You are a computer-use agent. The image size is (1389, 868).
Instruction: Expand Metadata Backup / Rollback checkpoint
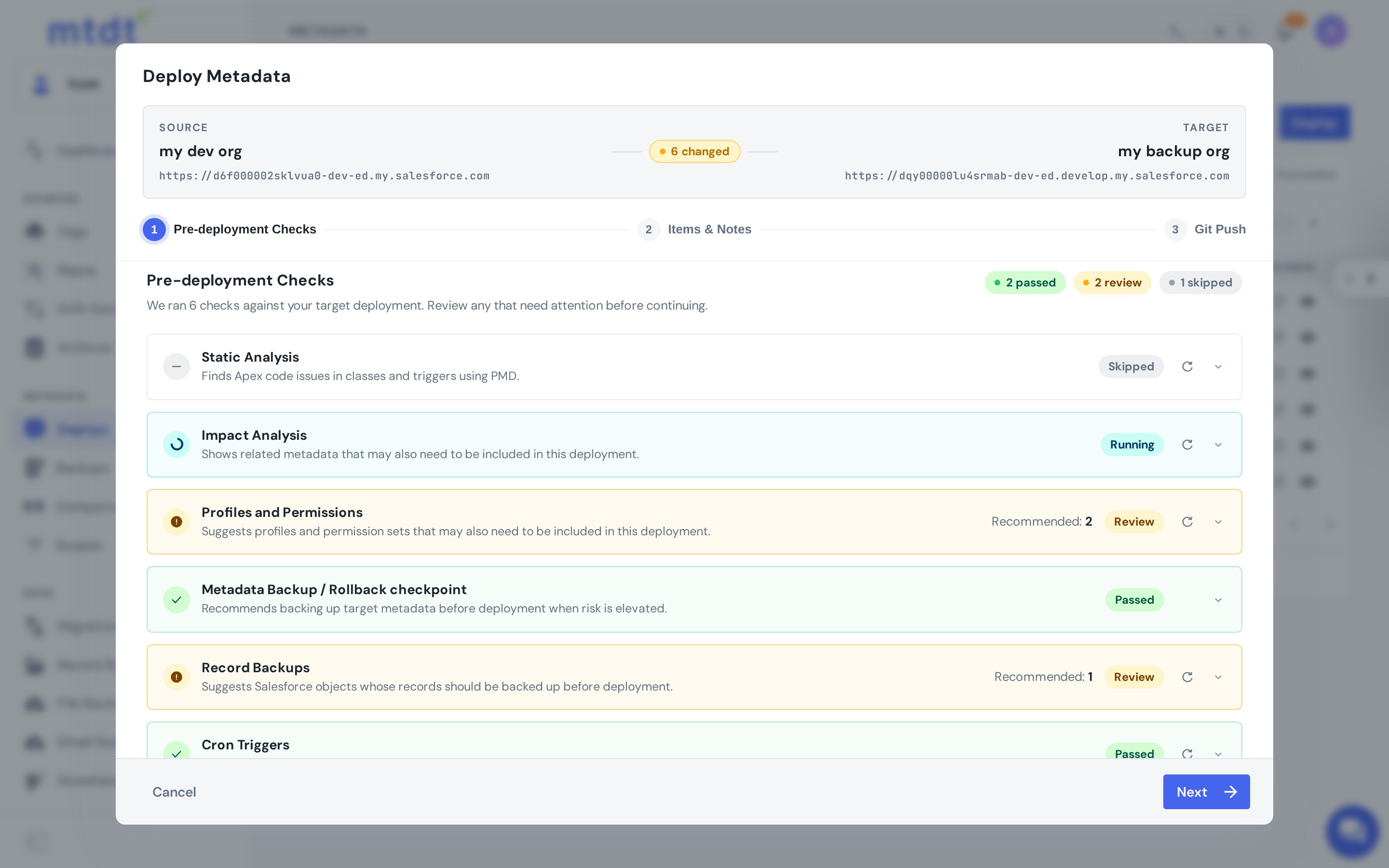(1218, 599)
